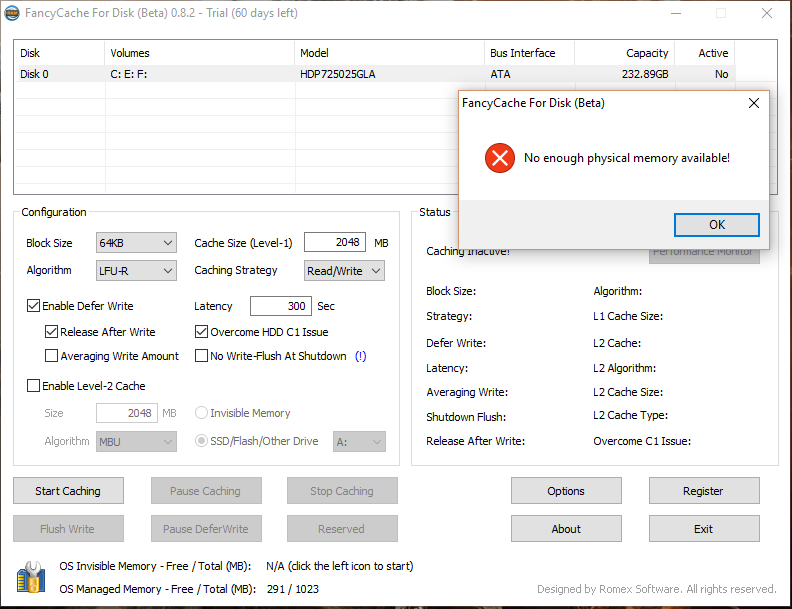Image resolution: width=792 pixels, height=609 pixels.
Task: Click the Level-2 Size input field
Action: (x=127, y=413)
